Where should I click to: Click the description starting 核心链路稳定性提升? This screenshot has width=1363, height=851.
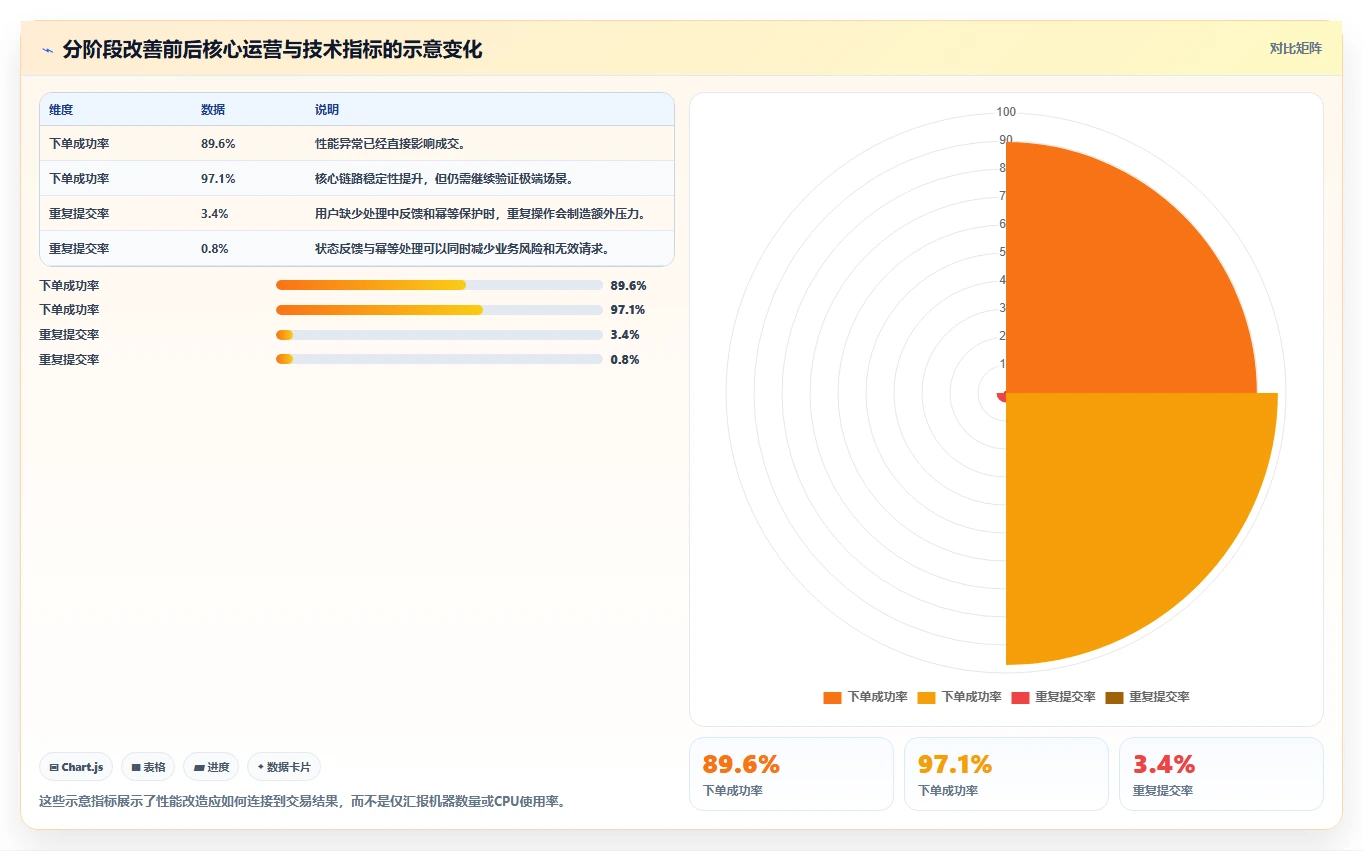point(444,179)
